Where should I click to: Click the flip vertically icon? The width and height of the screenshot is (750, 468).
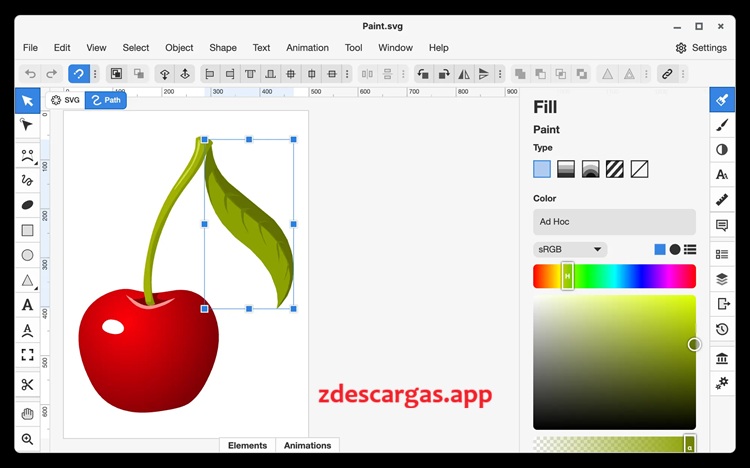click(484, 74)
